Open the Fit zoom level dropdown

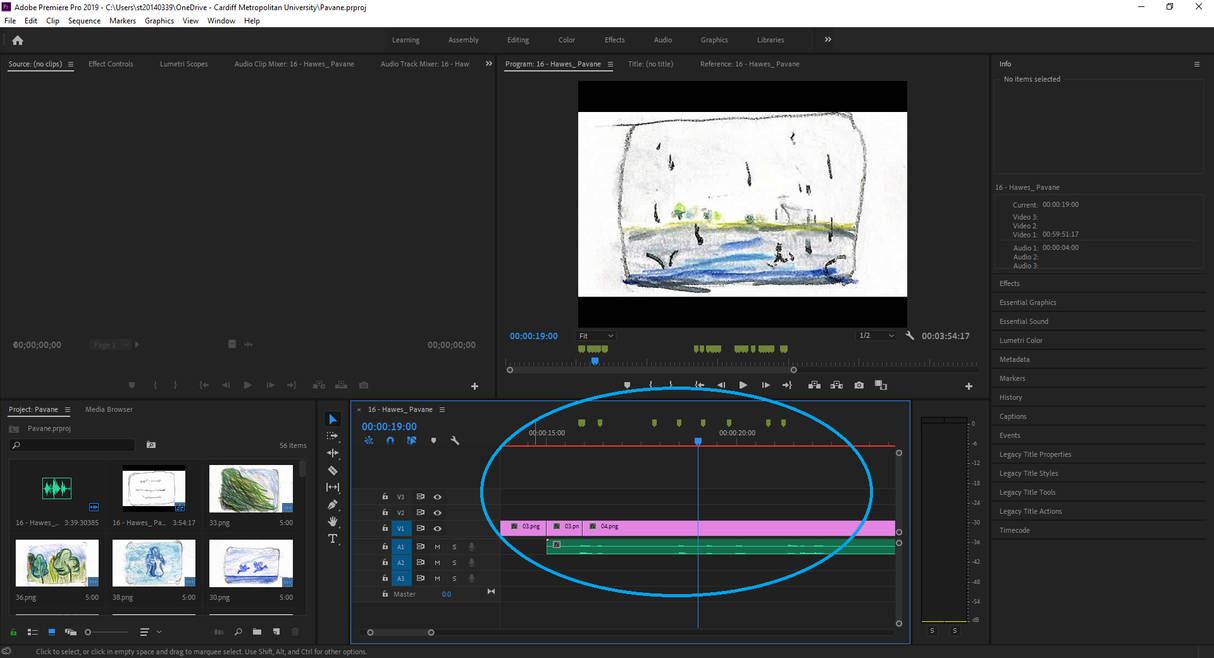(596, 336)
